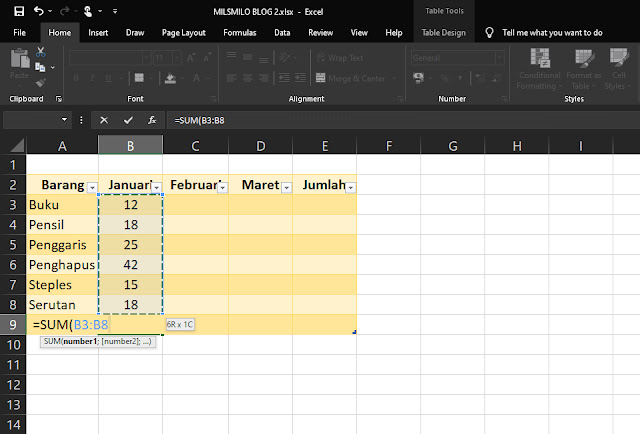Viewport: 640px width, 434px height.
Task: Click the Undo arrow icon
Action: 39,11
